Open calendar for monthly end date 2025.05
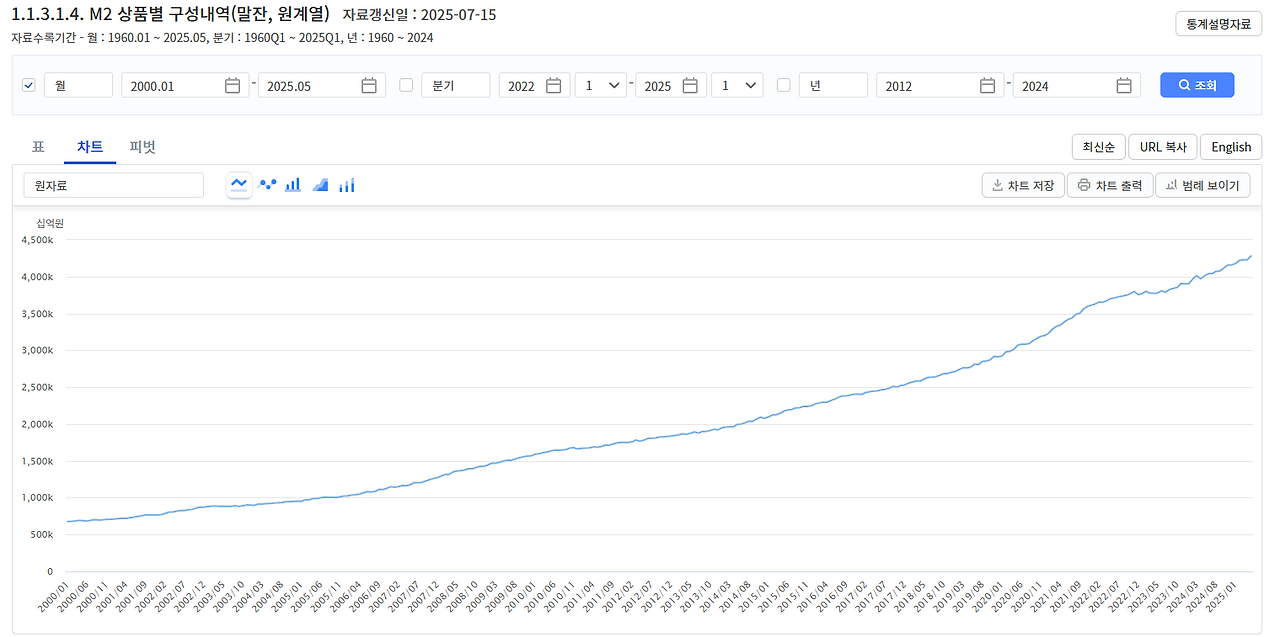The width and height of the screenshot is (1280, 637). [x=369, y=86]
